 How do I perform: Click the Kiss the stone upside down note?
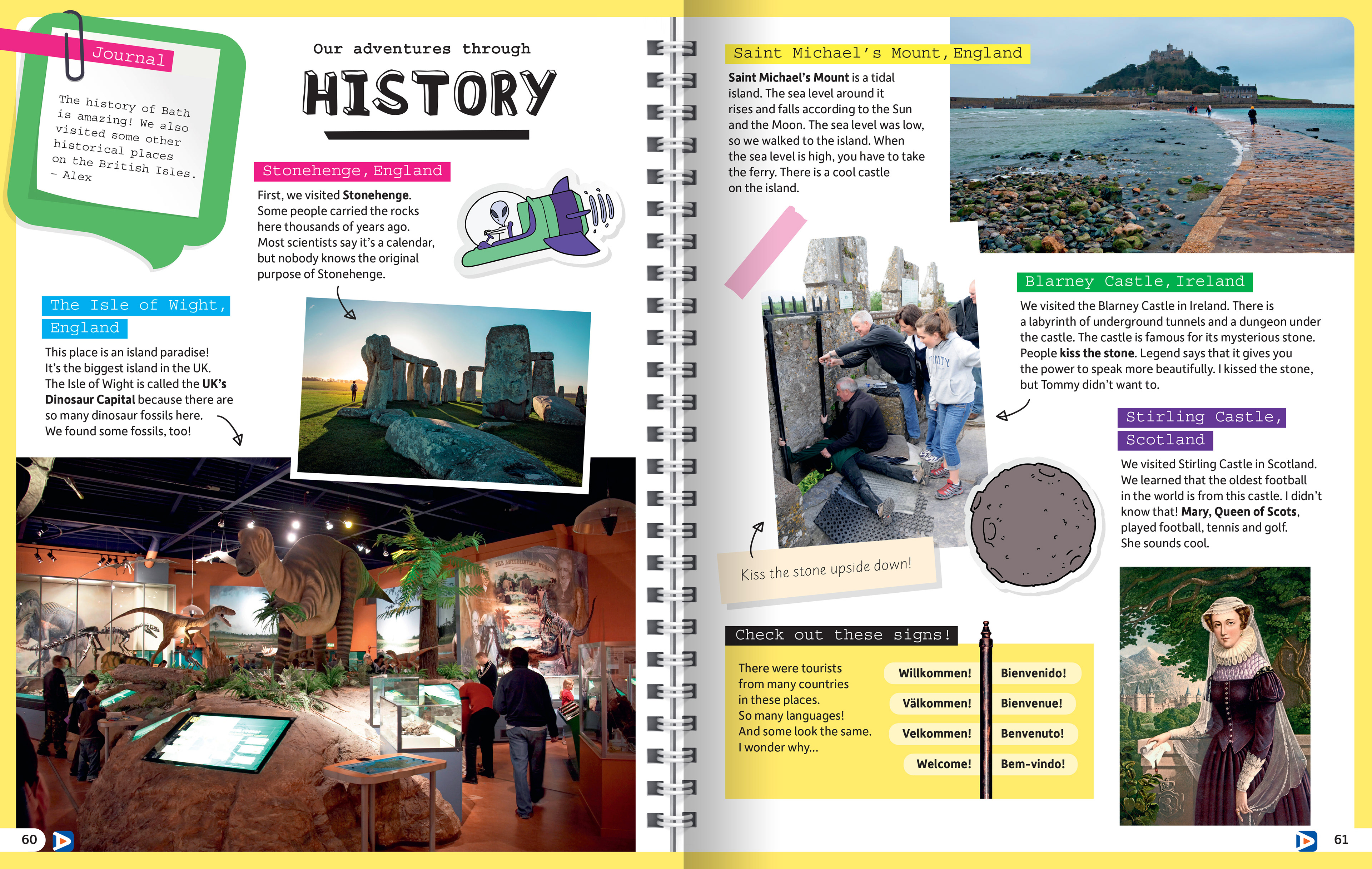point(826,569)
